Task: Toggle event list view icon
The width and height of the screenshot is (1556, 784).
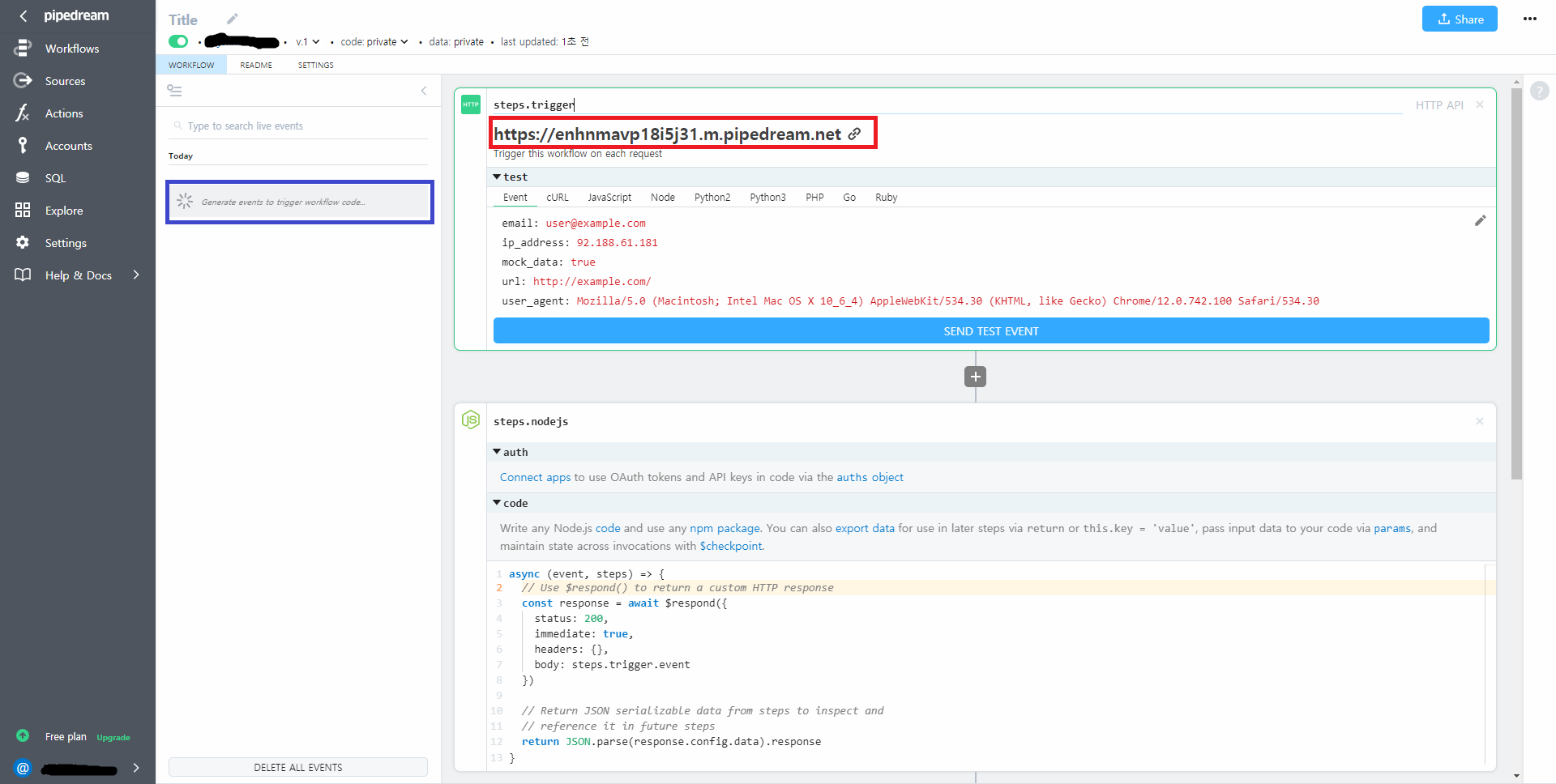Action: [x=174, y=91]
